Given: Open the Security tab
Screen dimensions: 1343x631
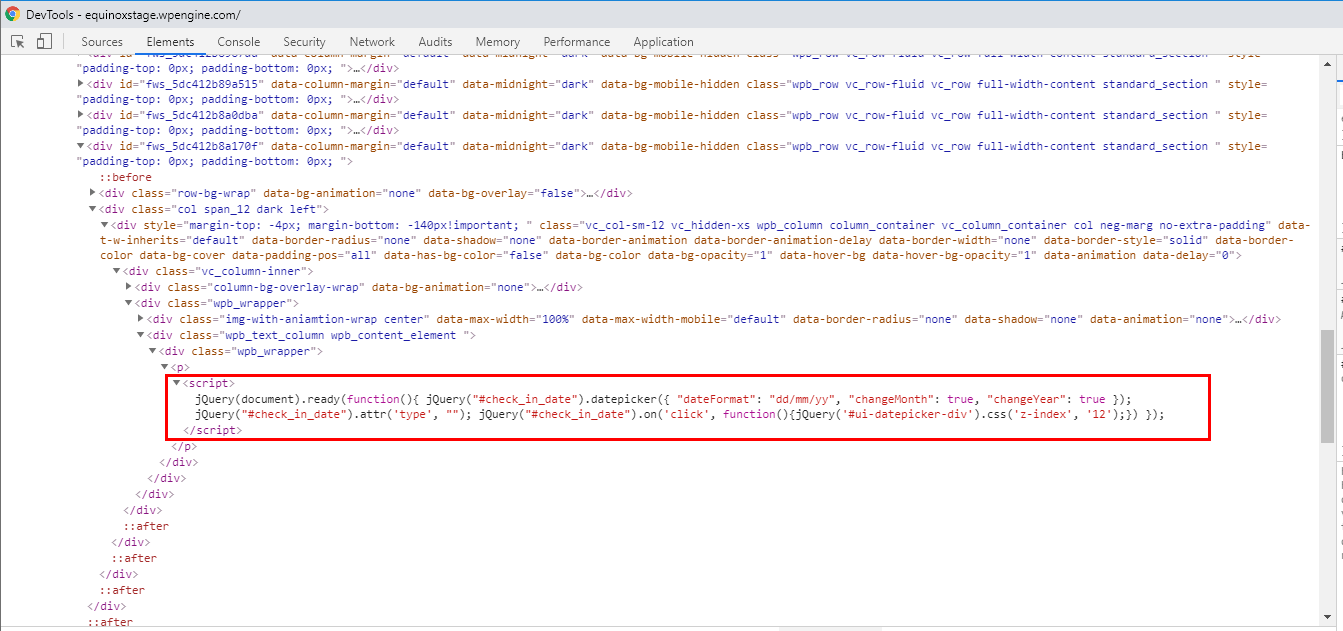Looking at the screenshot, I should click(304, 42).
